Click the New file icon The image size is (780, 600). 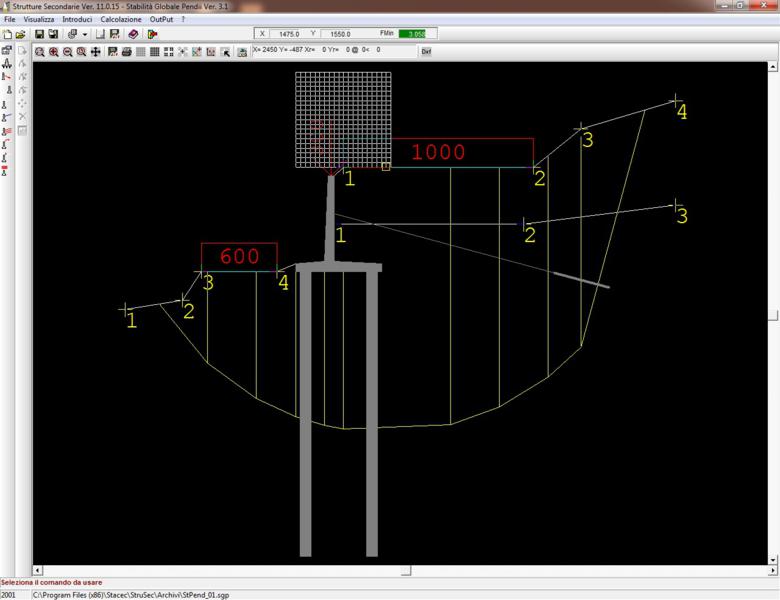[x=7, y=34]
